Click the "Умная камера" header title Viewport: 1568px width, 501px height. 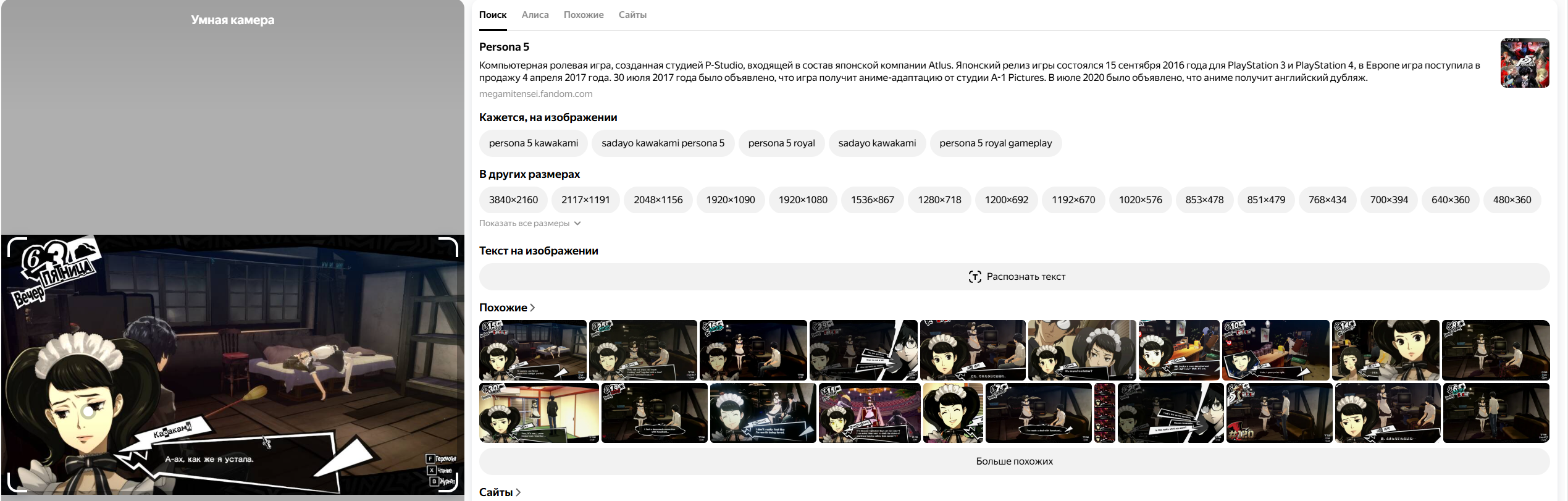[x=233, y=20]
